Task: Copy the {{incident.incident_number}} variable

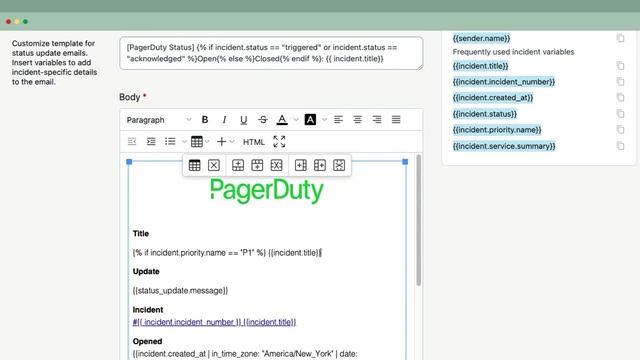Action: coord(620,82)
